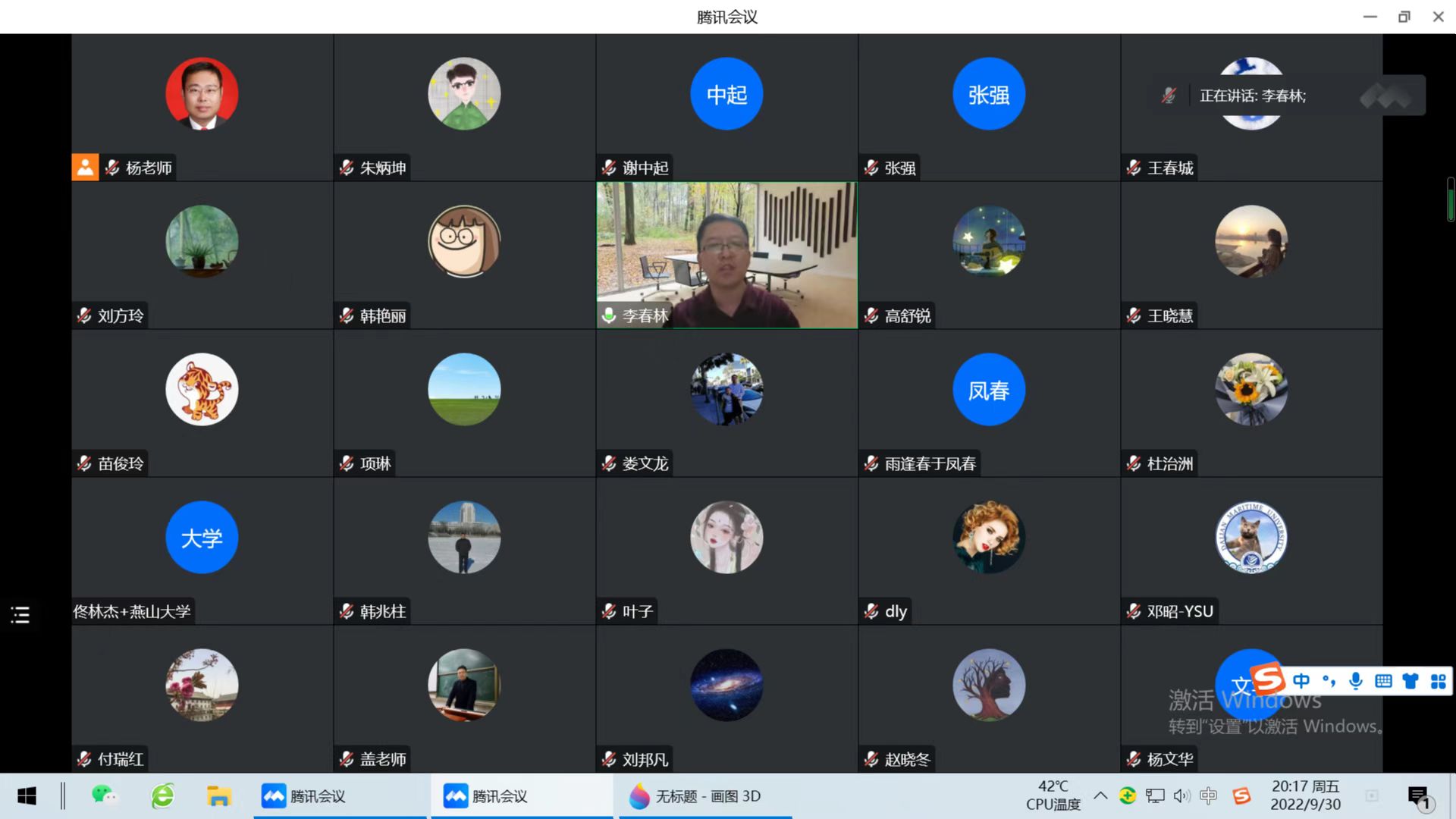This screenshot has height=819, width=1456.
Task: Click the muted microphone icon beside 朱炳坤
Action: click(347, 168)
